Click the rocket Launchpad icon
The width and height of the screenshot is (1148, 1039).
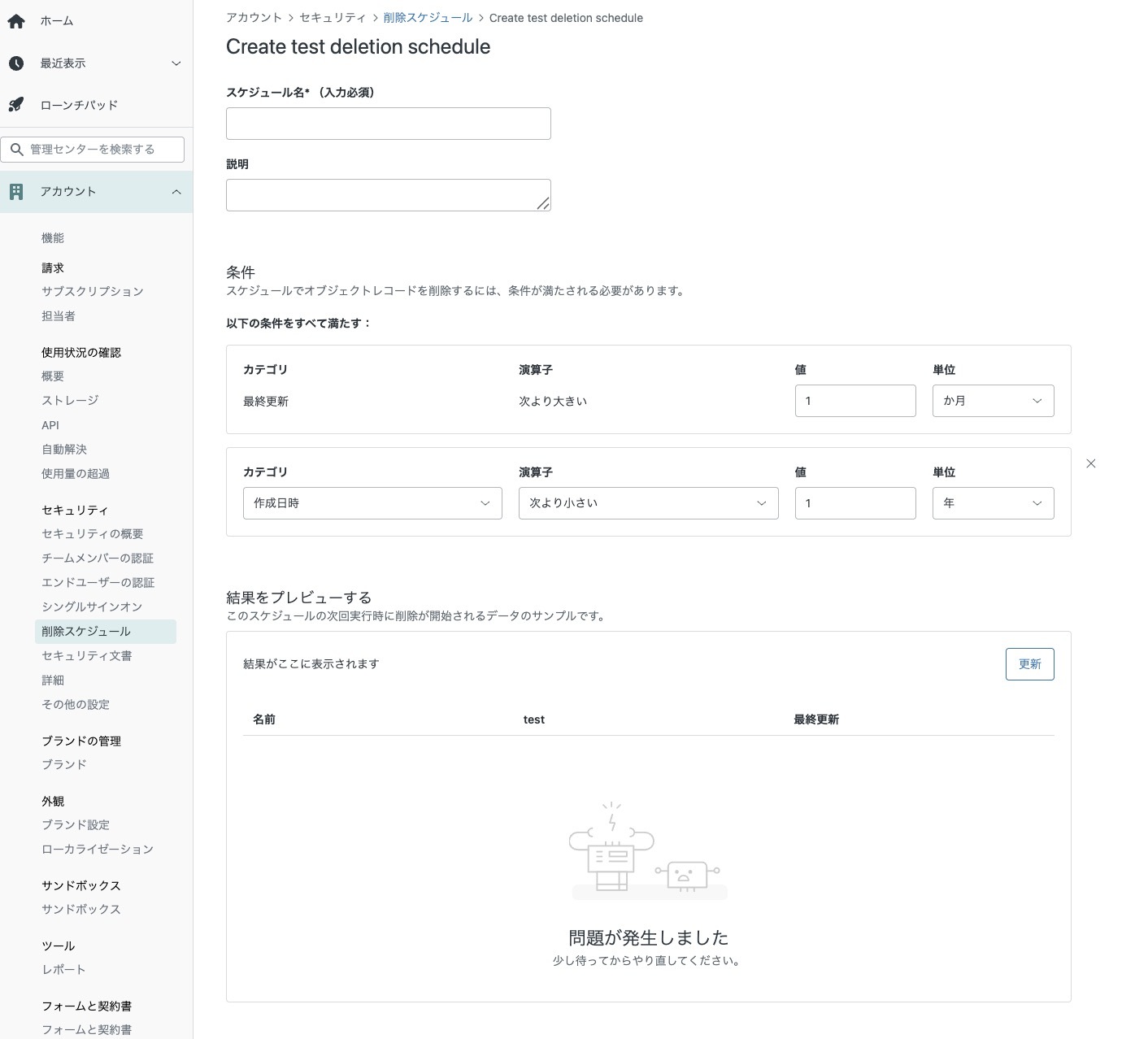click(16, 105)
